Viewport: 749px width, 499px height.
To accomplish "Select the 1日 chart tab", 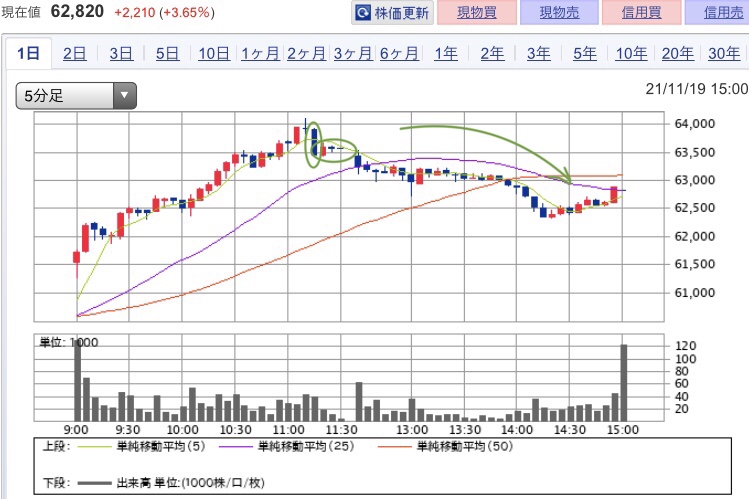I will [x=28, y=53].
